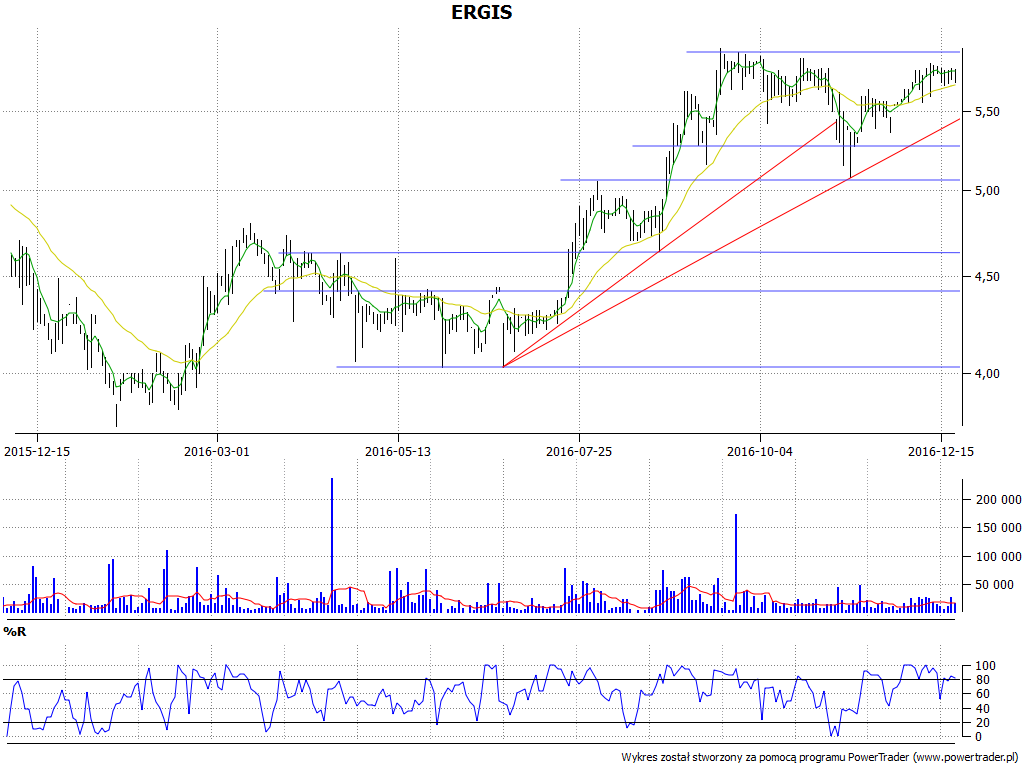Click the %R indicator label

tap(15, 632)
